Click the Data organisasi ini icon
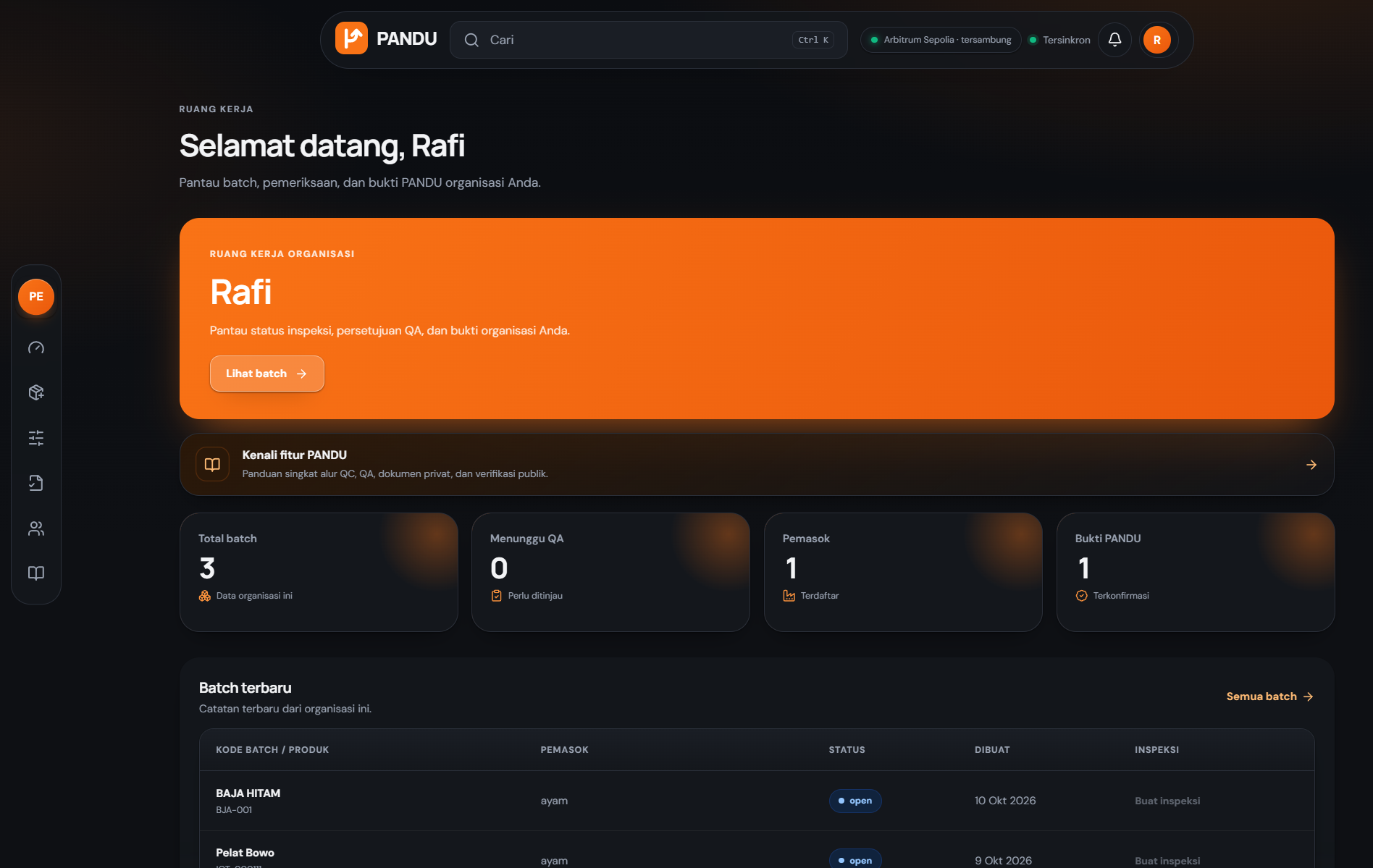Image resolution: width=1373 pixels, height=868 pixels. pyautogui.click(x=205, y=596)
